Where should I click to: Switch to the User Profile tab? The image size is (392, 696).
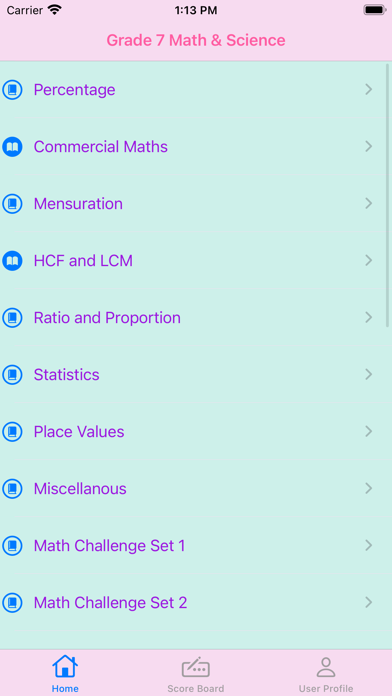[326, 674]
